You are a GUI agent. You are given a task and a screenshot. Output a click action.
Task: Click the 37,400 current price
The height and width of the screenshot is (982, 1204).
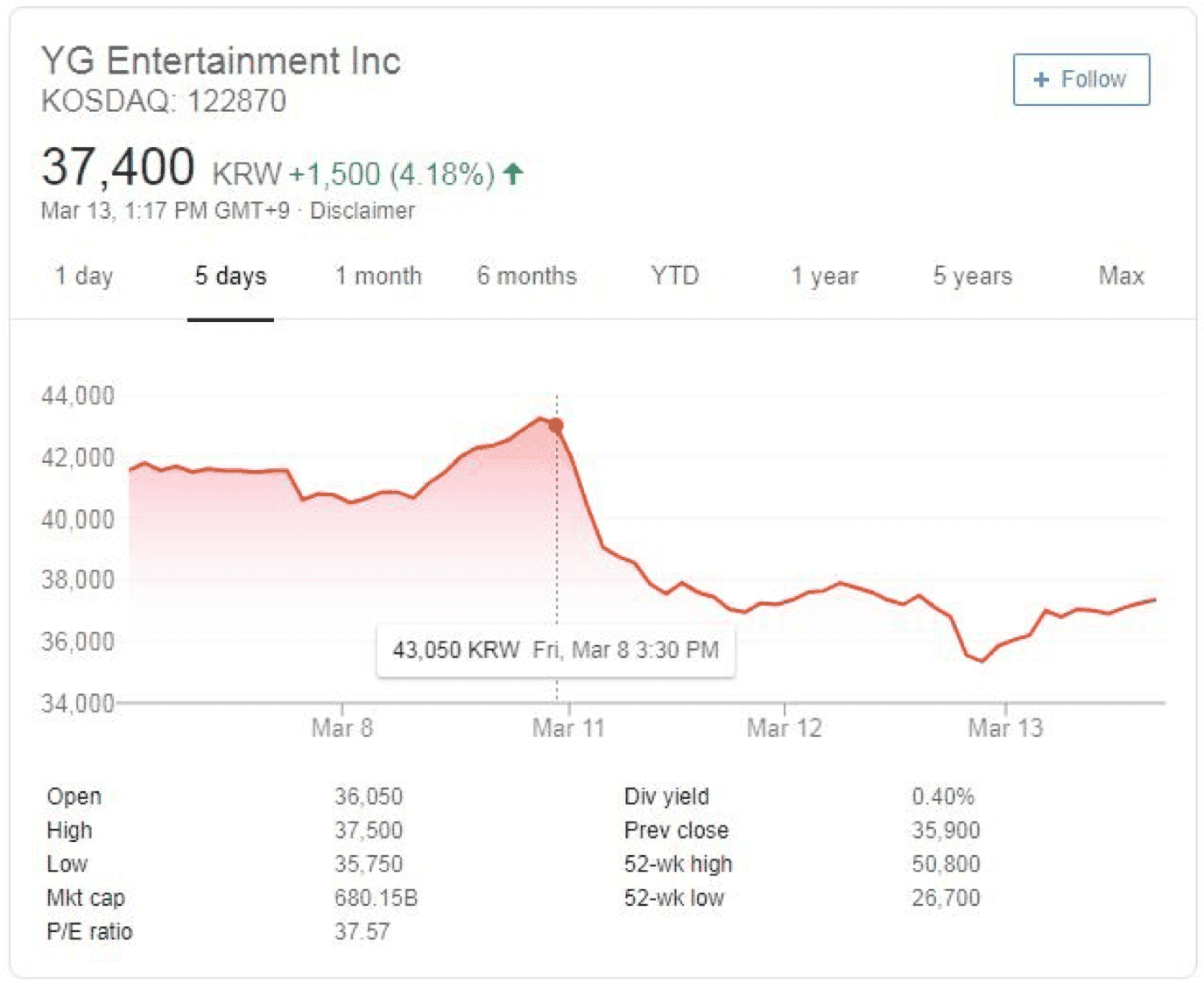click(117, 166)
